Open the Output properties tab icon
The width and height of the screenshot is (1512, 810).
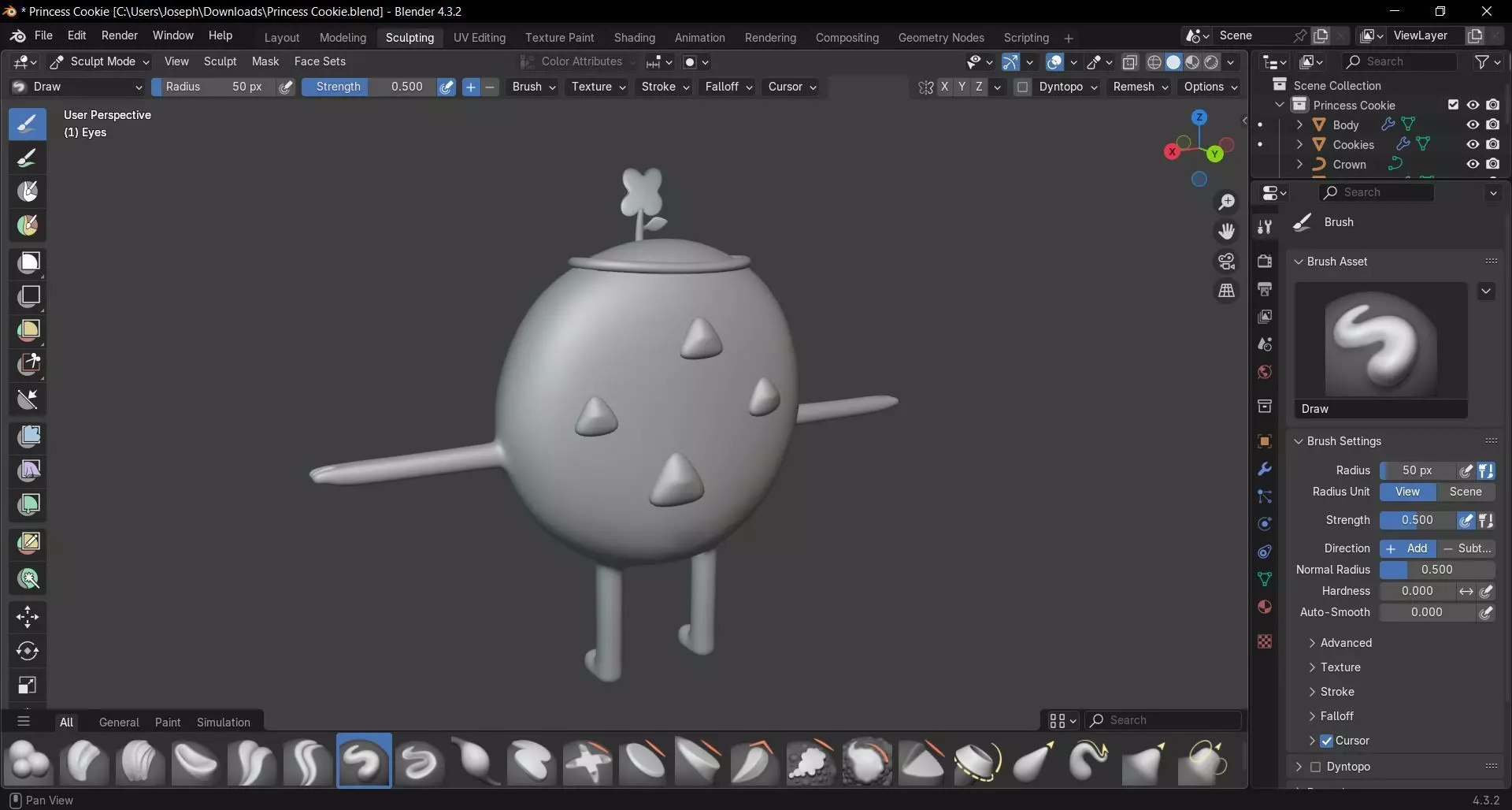point(1265,289)
